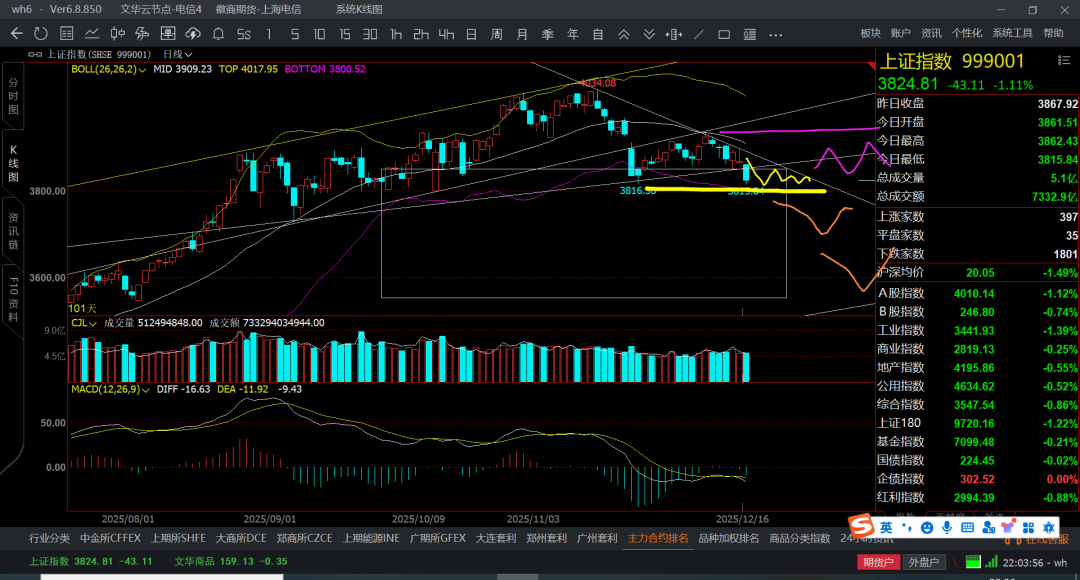1080x580 pixels.
Task: Select the 资讯链 side tab
Action: [13, 231]
